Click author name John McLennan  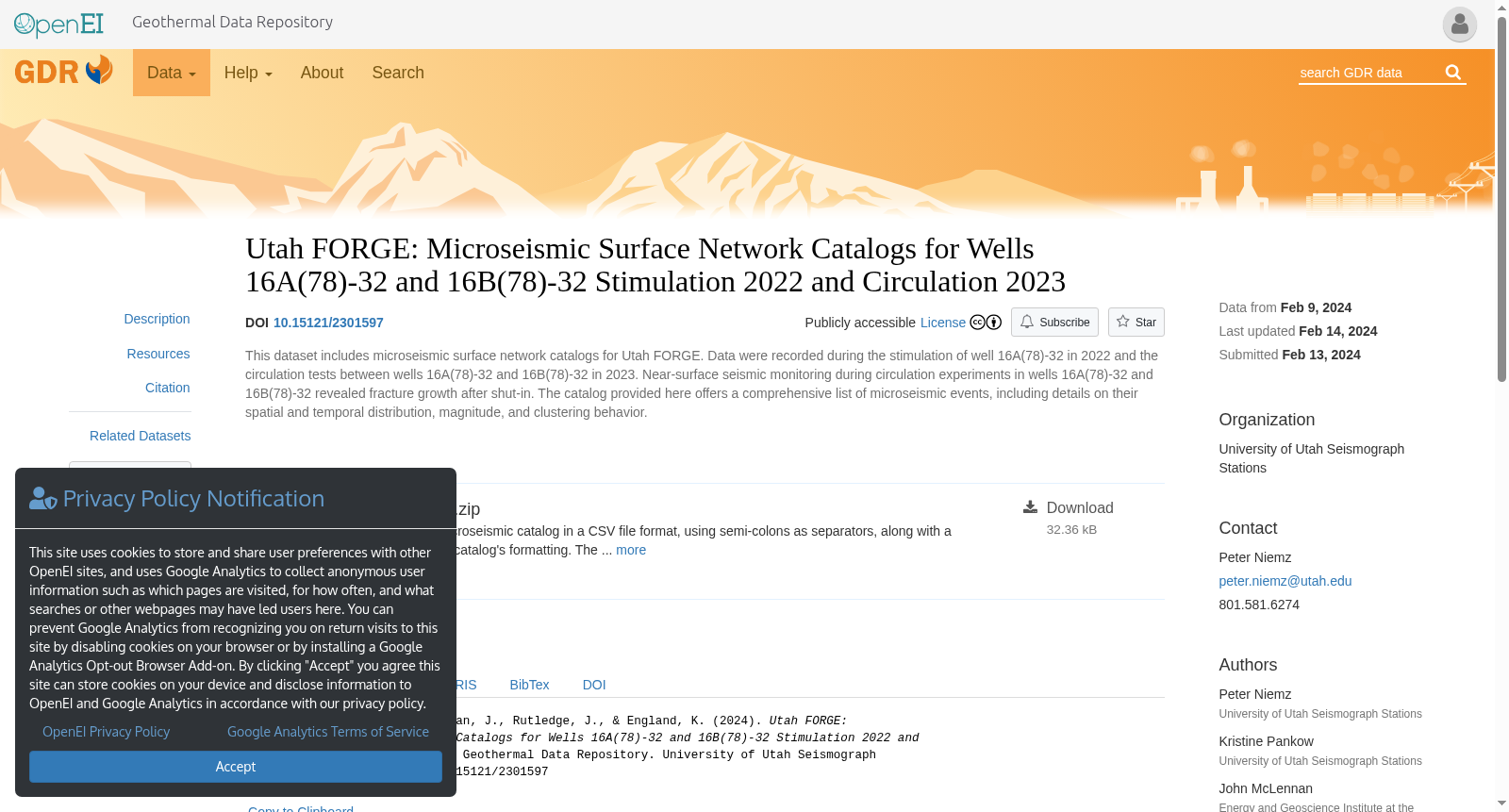pyautogui.click(x=1266, y=788)
